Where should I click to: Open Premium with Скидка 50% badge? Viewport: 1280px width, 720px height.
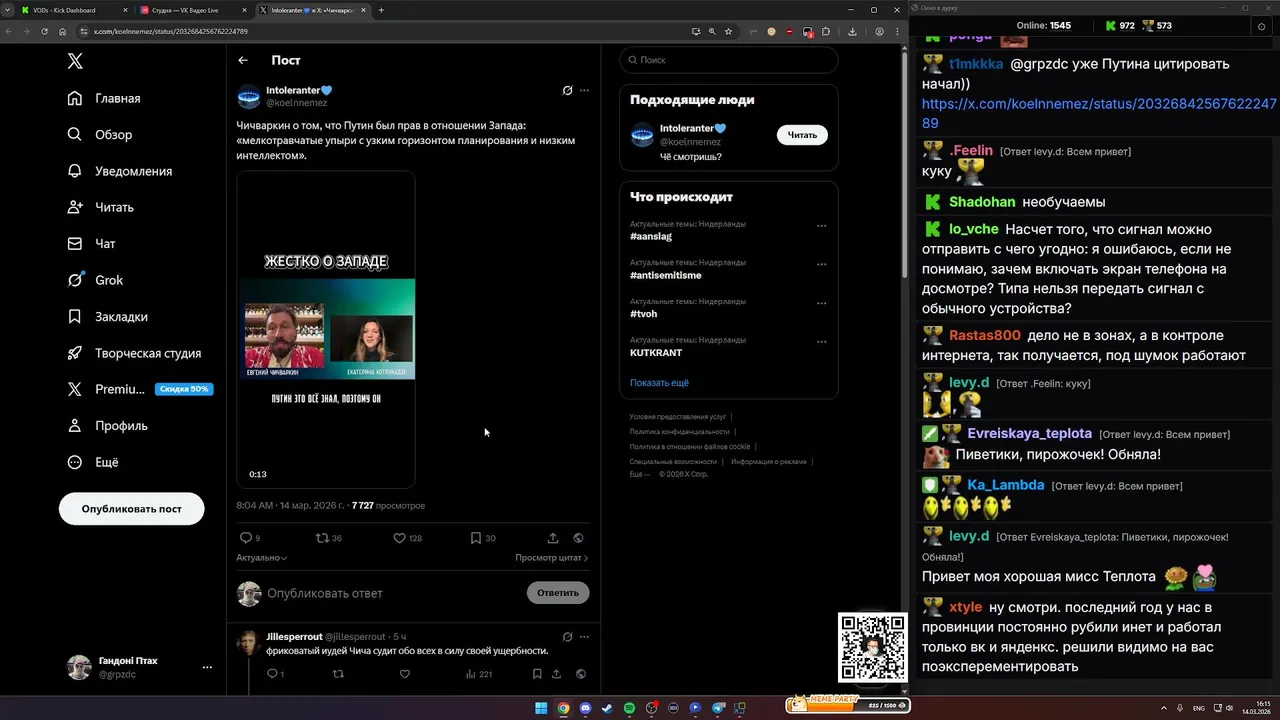point(138,389)
